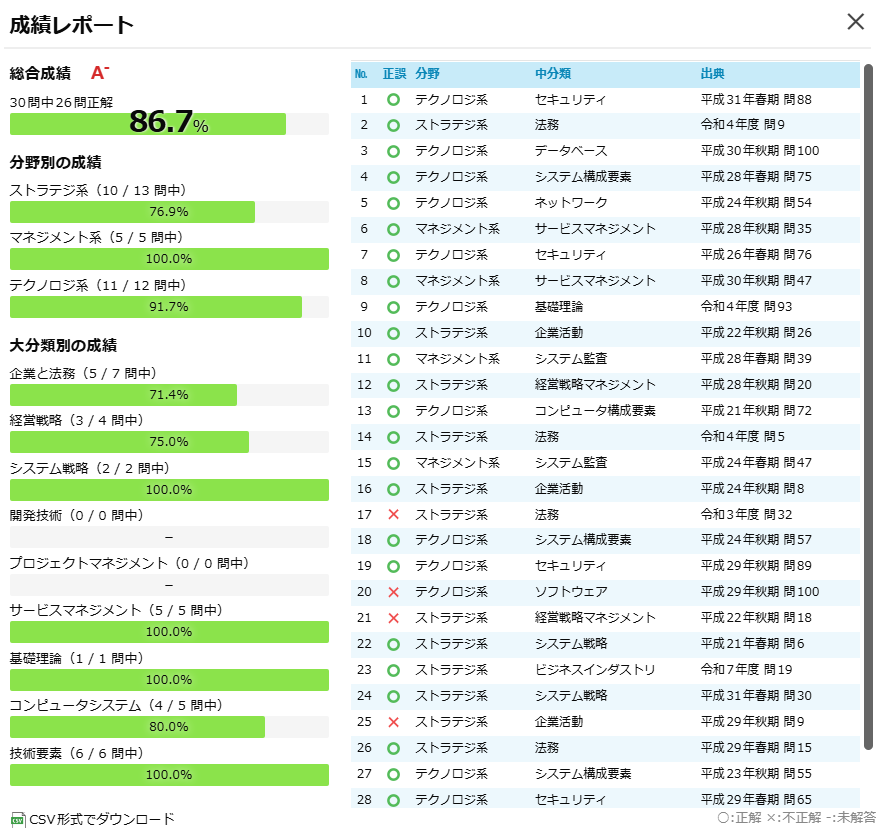
Task: Click the 出典 column header
Action: click(711, 74)
